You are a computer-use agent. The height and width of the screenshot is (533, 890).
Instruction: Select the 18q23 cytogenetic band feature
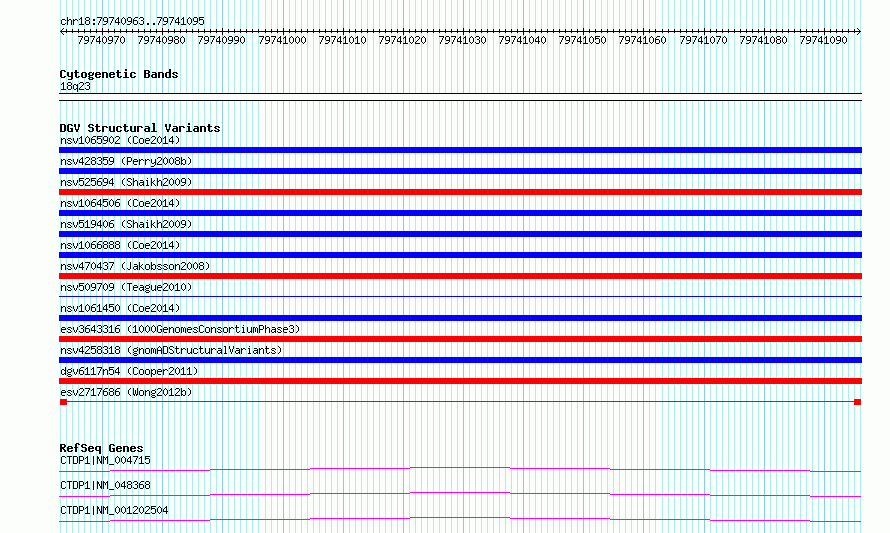460,97
